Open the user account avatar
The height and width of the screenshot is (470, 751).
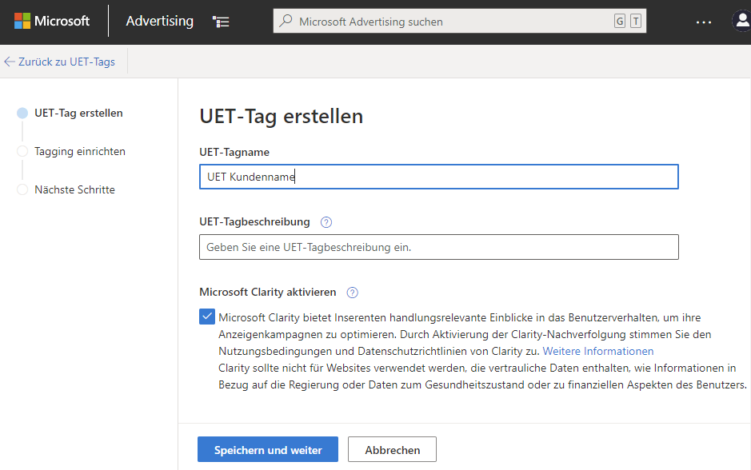coord(741,21)
